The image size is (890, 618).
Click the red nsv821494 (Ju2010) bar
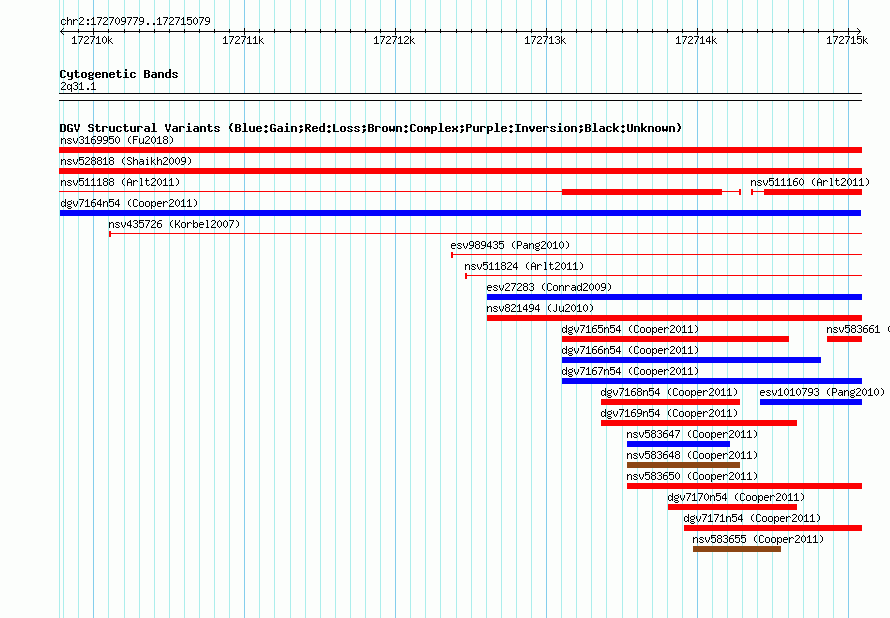(x=674, y=318)
